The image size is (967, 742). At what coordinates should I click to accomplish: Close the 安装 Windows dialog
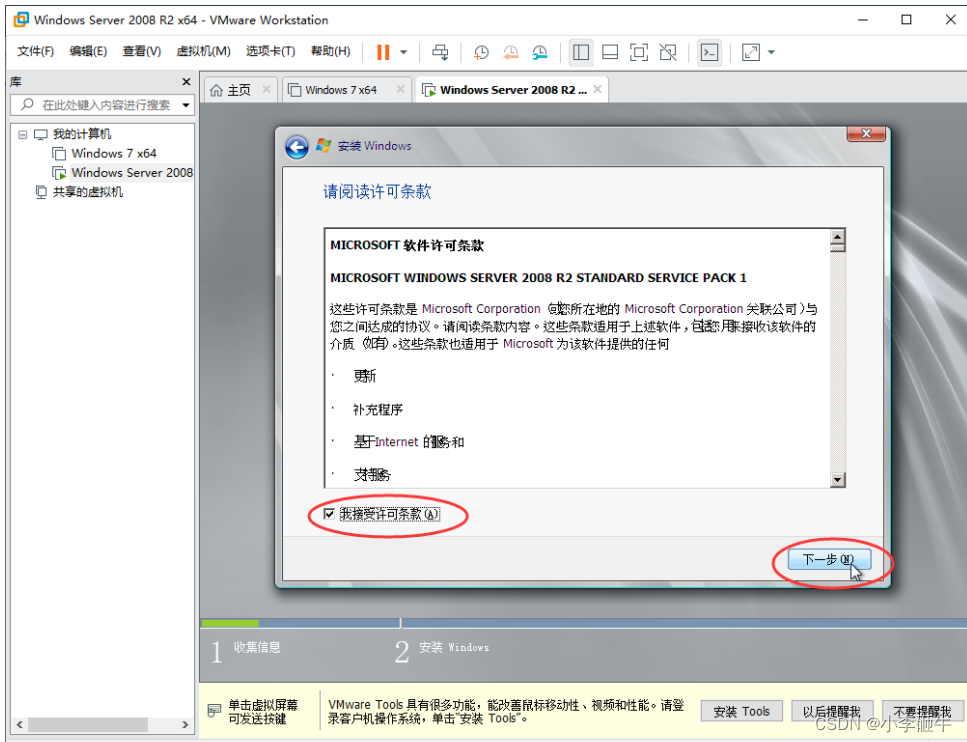[x=866, y=133]
